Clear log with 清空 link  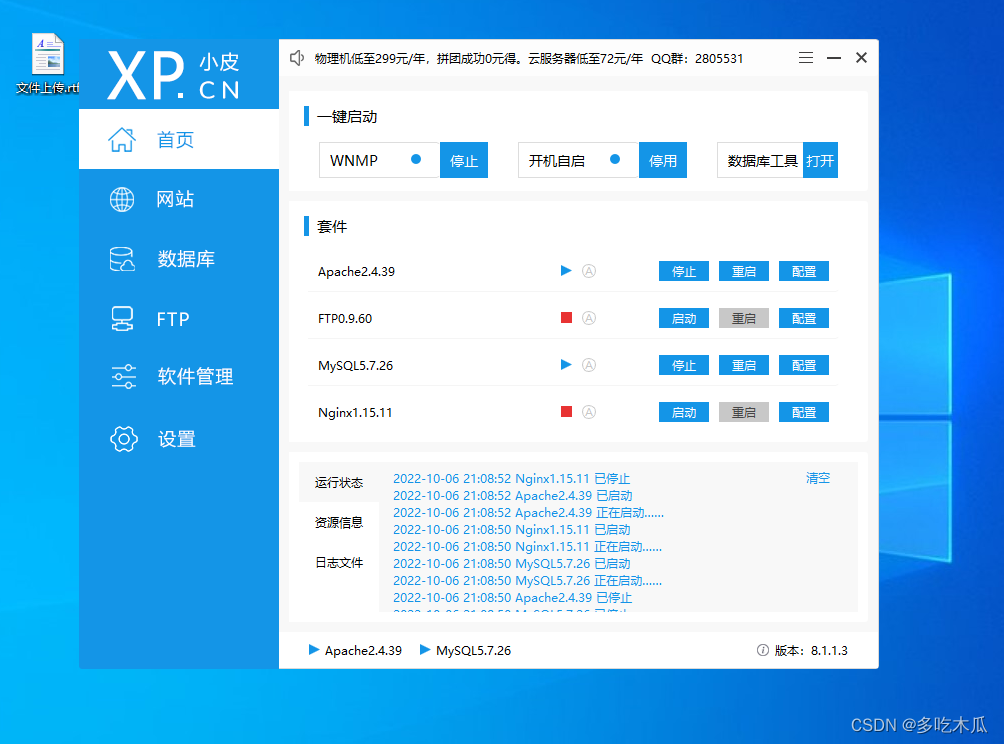(x=818, y=478)
